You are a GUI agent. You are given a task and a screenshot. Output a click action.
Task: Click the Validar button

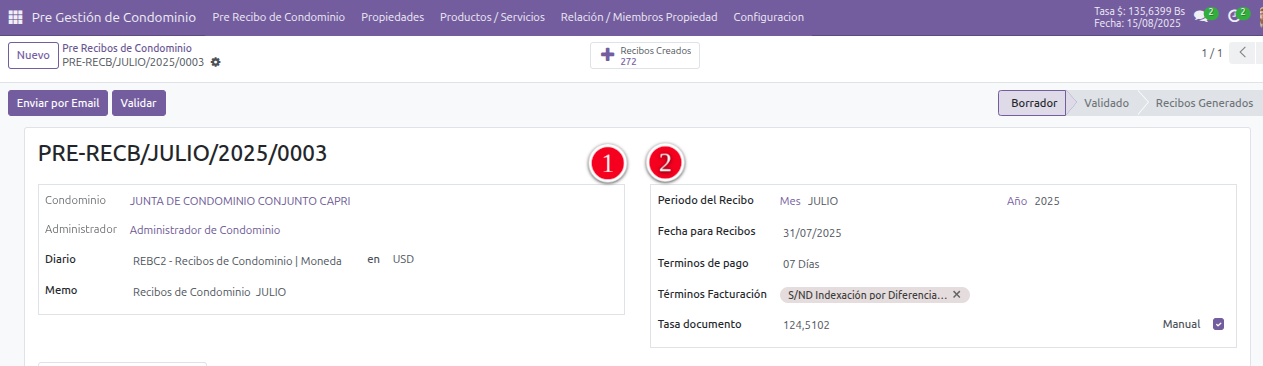(x=138, y=103)
